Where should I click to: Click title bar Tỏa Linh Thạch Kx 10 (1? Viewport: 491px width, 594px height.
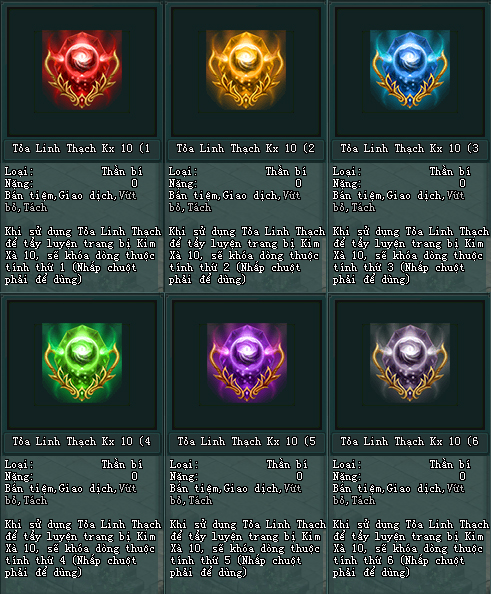tap(81, 148)
